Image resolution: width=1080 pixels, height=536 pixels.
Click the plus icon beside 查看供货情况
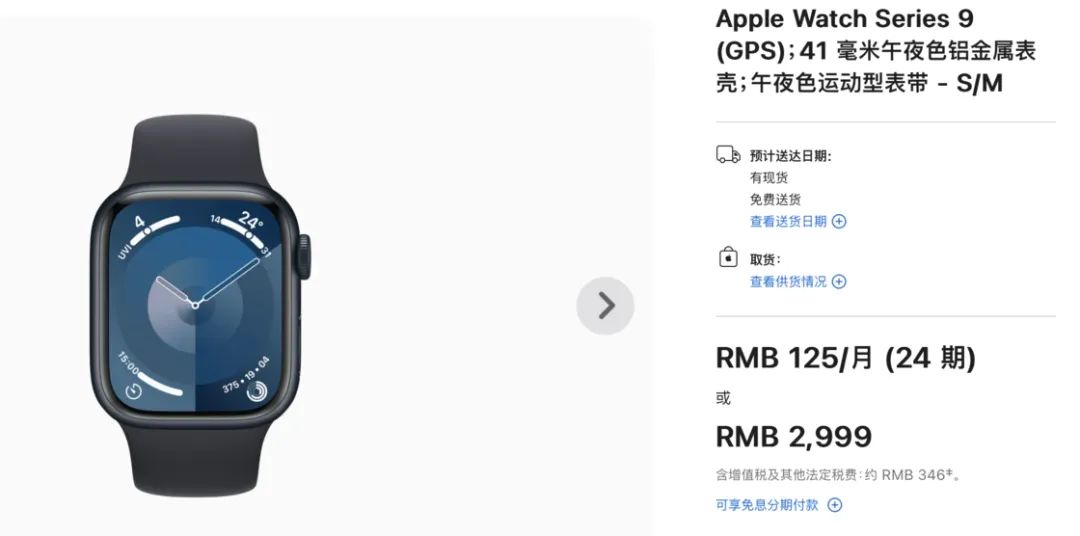click(x=838, y=281)
